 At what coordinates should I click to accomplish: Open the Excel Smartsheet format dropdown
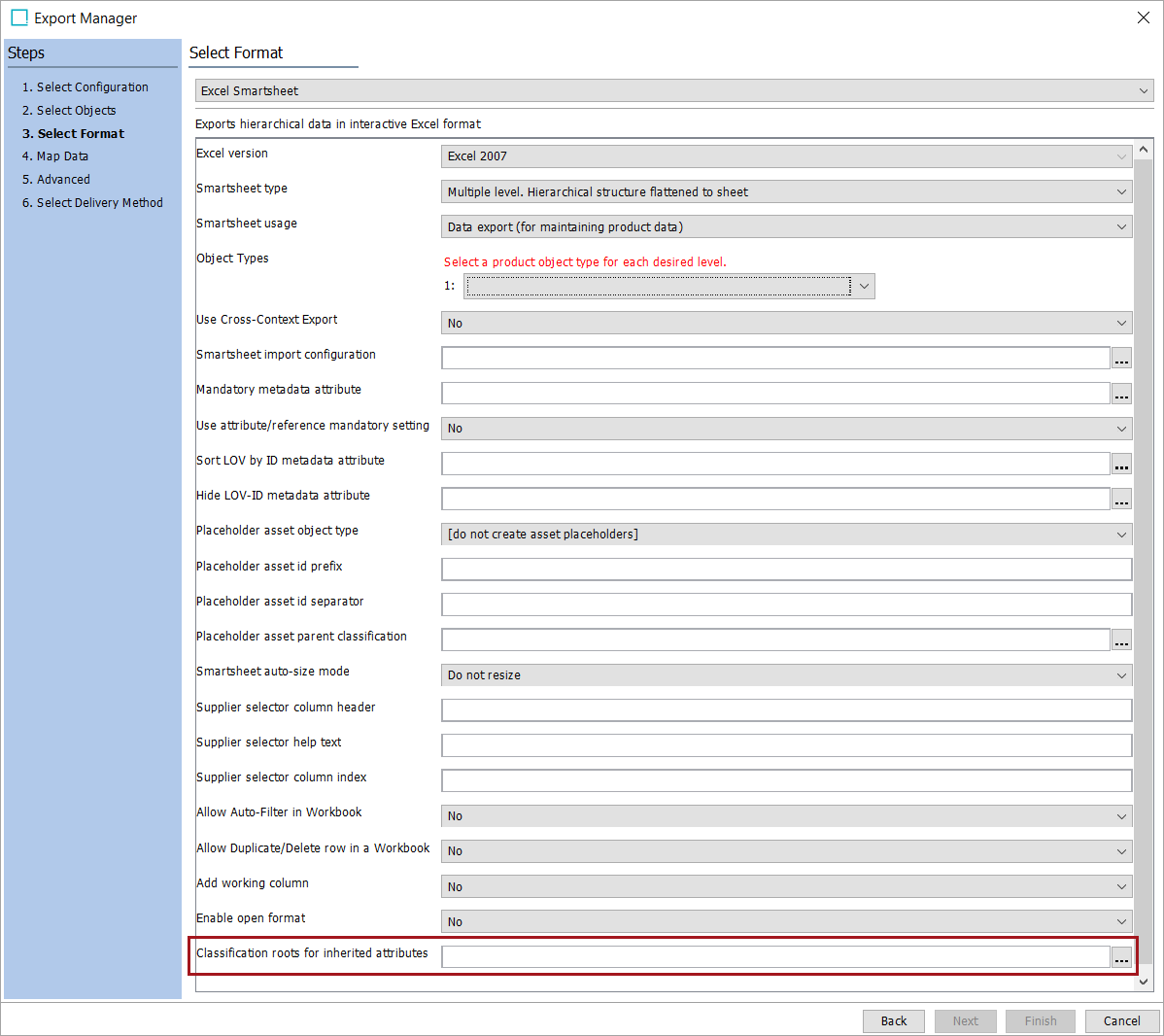coord(674,90)
